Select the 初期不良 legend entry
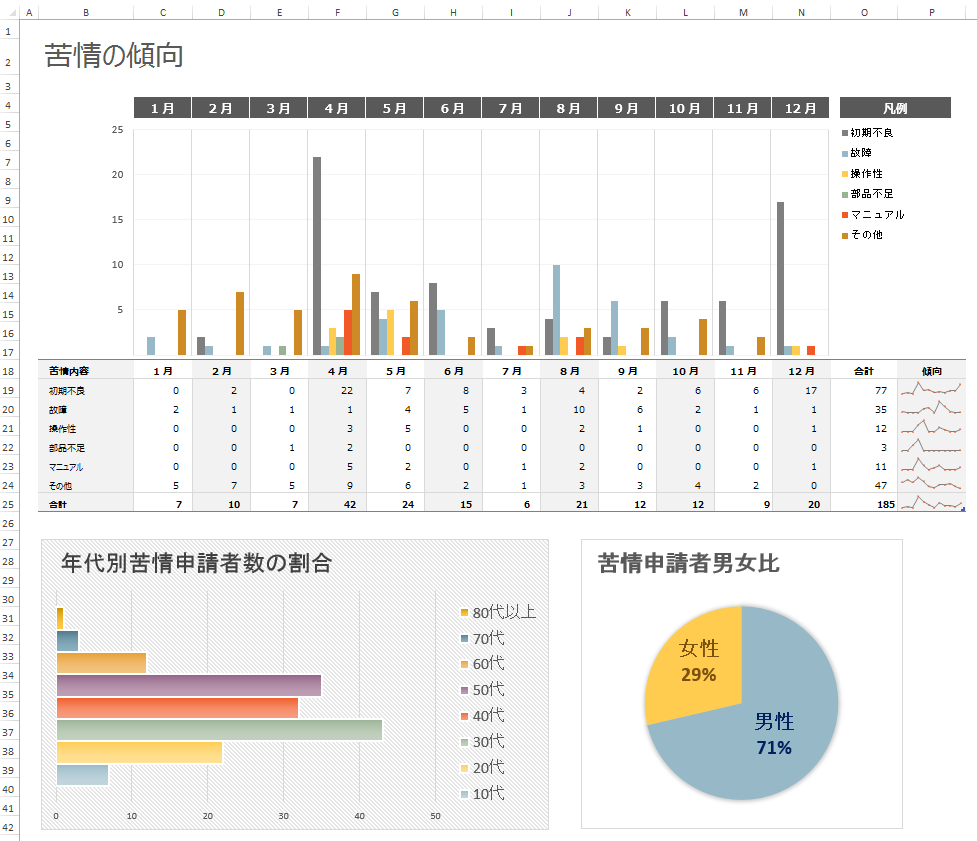 [x=867, y=133]
